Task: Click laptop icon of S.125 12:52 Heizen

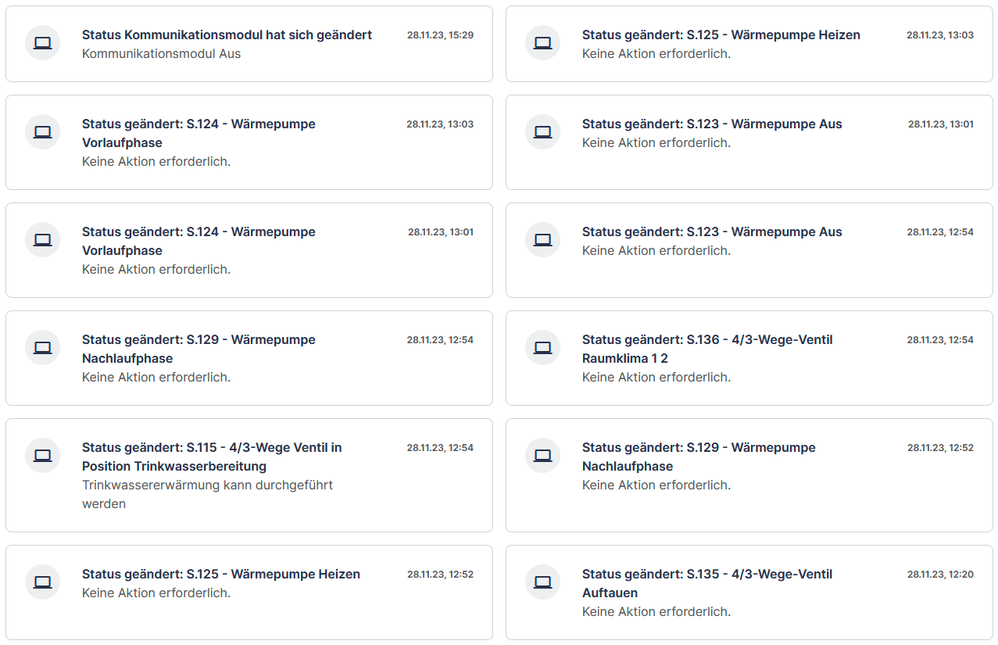Action: [42, 582]
